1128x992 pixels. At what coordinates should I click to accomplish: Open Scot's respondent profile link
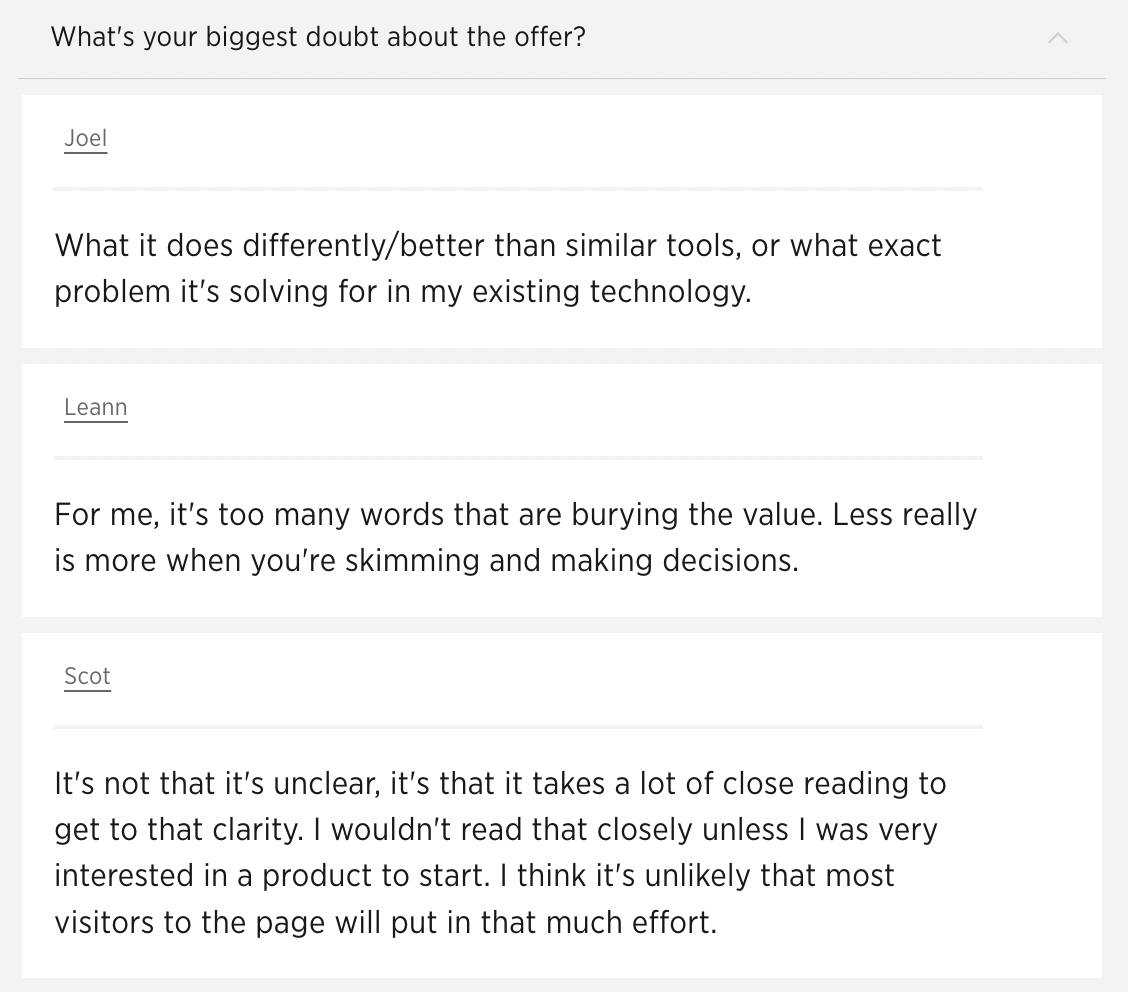point(86,676)
